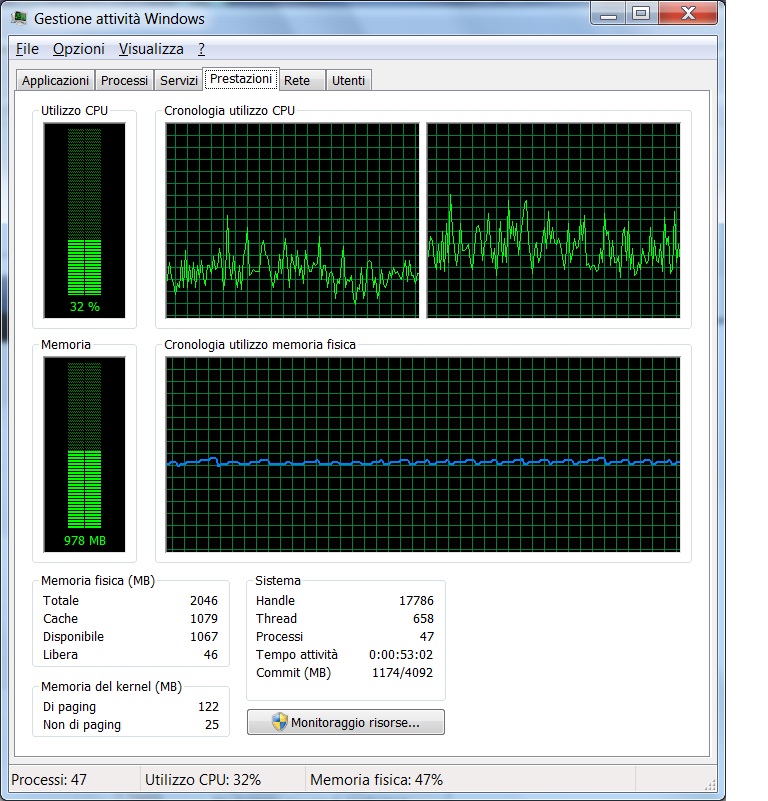Switch to the Processi tab
The height and width of the screenshot is (801, 768).
(x=125, y=81)
